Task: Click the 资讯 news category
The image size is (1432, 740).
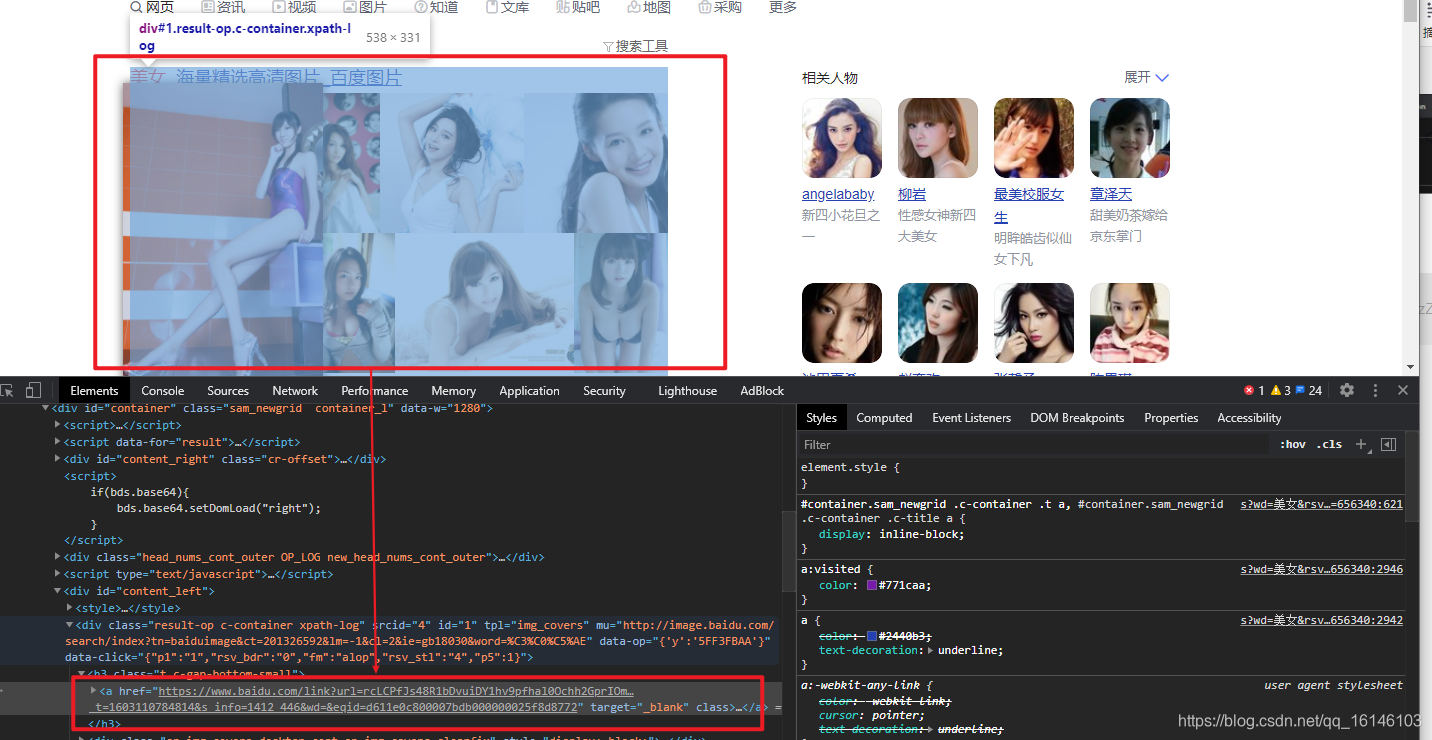Action: [223, 7]
